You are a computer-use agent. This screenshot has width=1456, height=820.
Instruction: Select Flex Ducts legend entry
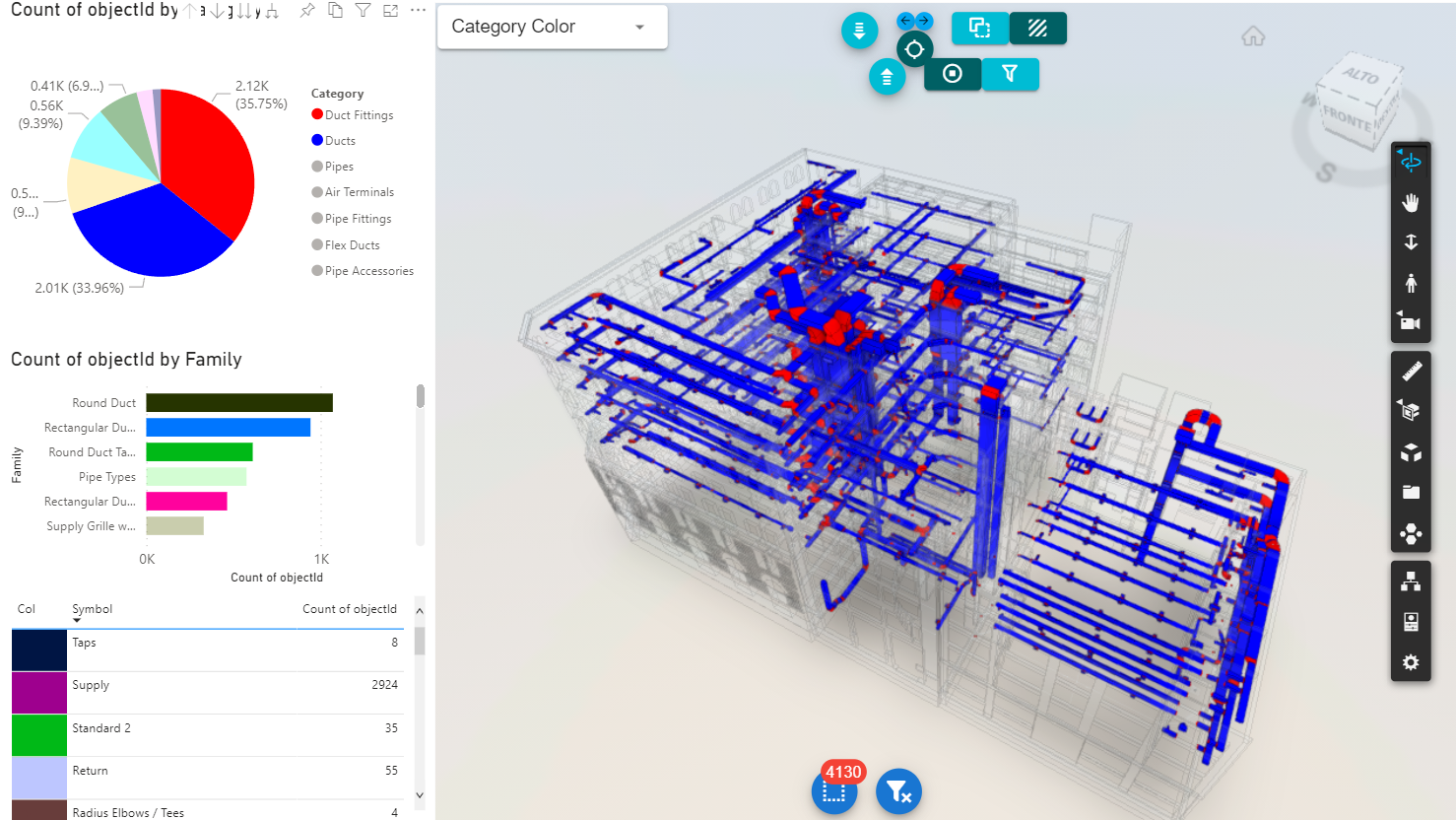346,245
